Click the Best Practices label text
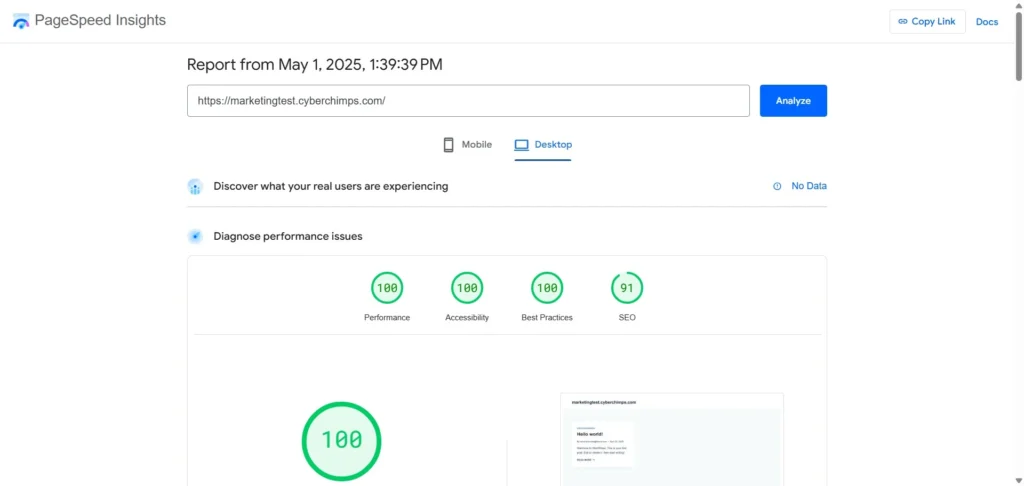1024x486 pixels. (x=547, y=317)
